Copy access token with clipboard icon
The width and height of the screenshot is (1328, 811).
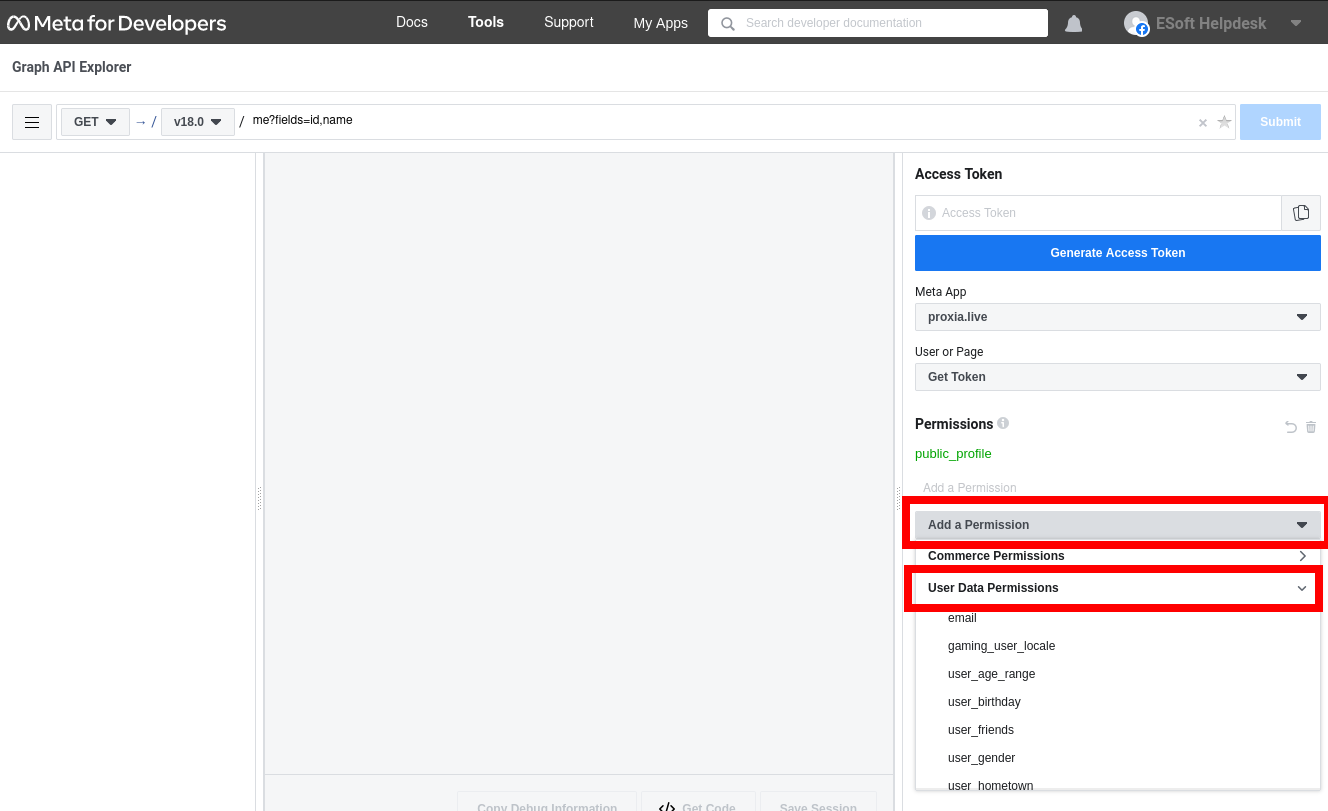point(1301,213)
